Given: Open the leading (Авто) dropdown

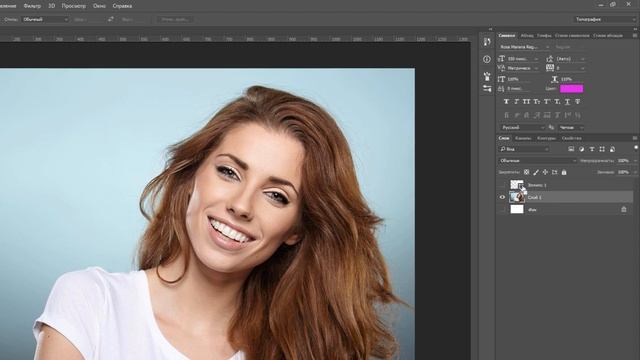Looking at the screenshot, I should 570,59.
